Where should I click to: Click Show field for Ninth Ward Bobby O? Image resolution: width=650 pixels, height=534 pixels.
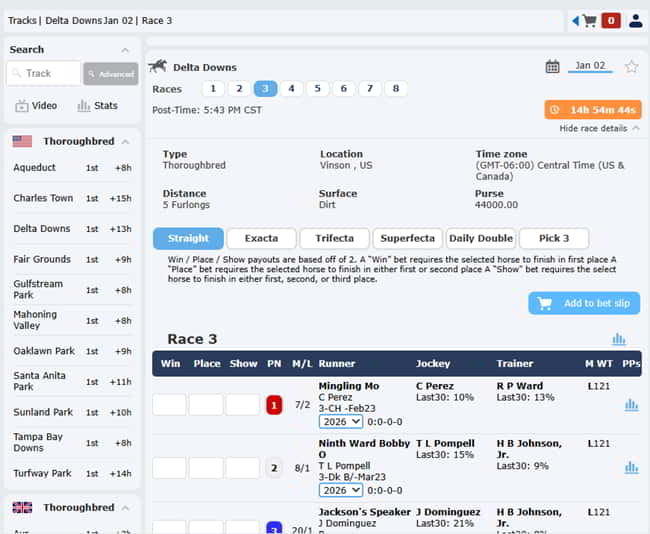click(x=243, y=468)
